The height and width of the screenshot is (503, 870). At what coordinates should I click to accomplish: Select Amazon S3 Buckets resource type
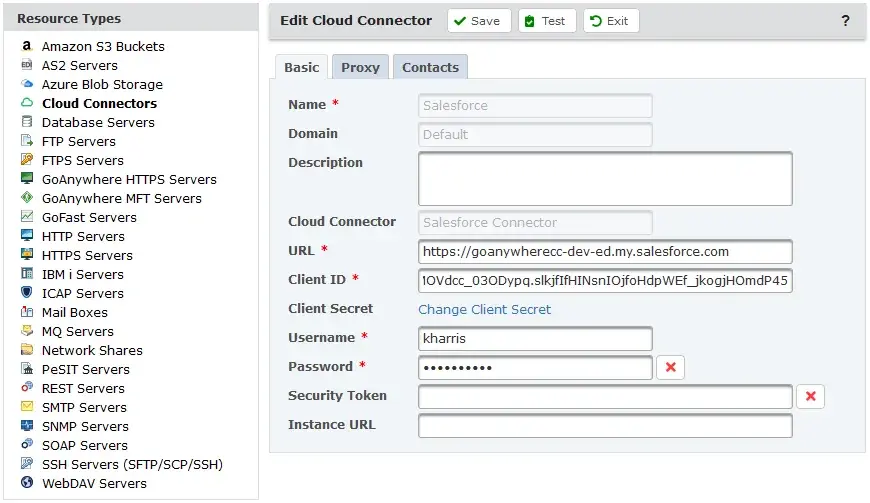[103, 47]
